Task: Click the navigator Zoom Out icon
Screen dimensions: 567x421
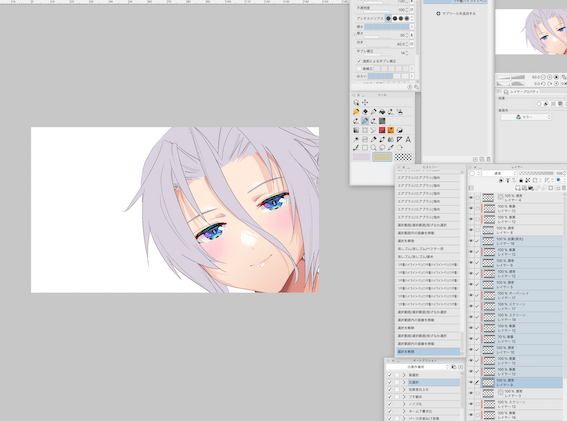Action: 543,77
